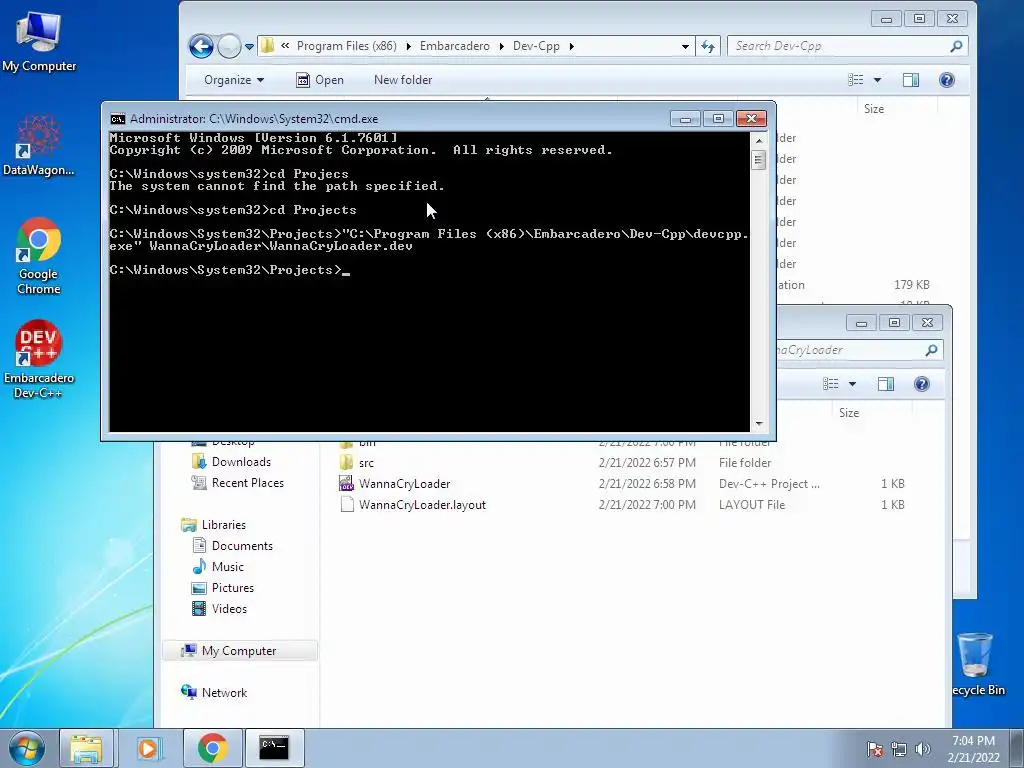Open recent pages dropdown beside forward button
The width and height of the screenshot is (1024, 768).
tap(249, 47)
